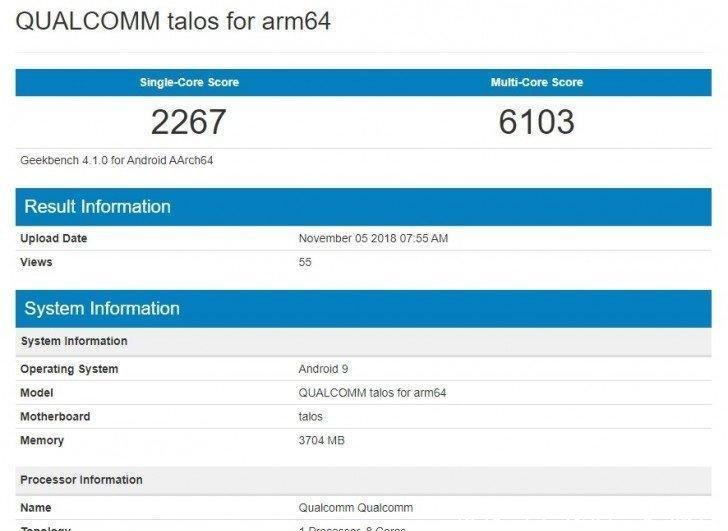Viewport: 728px width, 531px height.
Task: Select the Multi-Core Score column header
Action: [x=537, y=82]
